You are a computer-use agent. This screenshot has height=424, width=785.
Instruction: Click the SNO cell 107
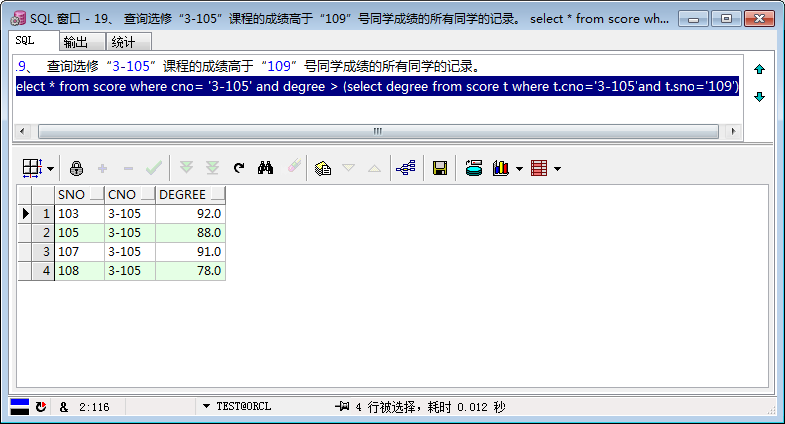(x=80, y=252)
